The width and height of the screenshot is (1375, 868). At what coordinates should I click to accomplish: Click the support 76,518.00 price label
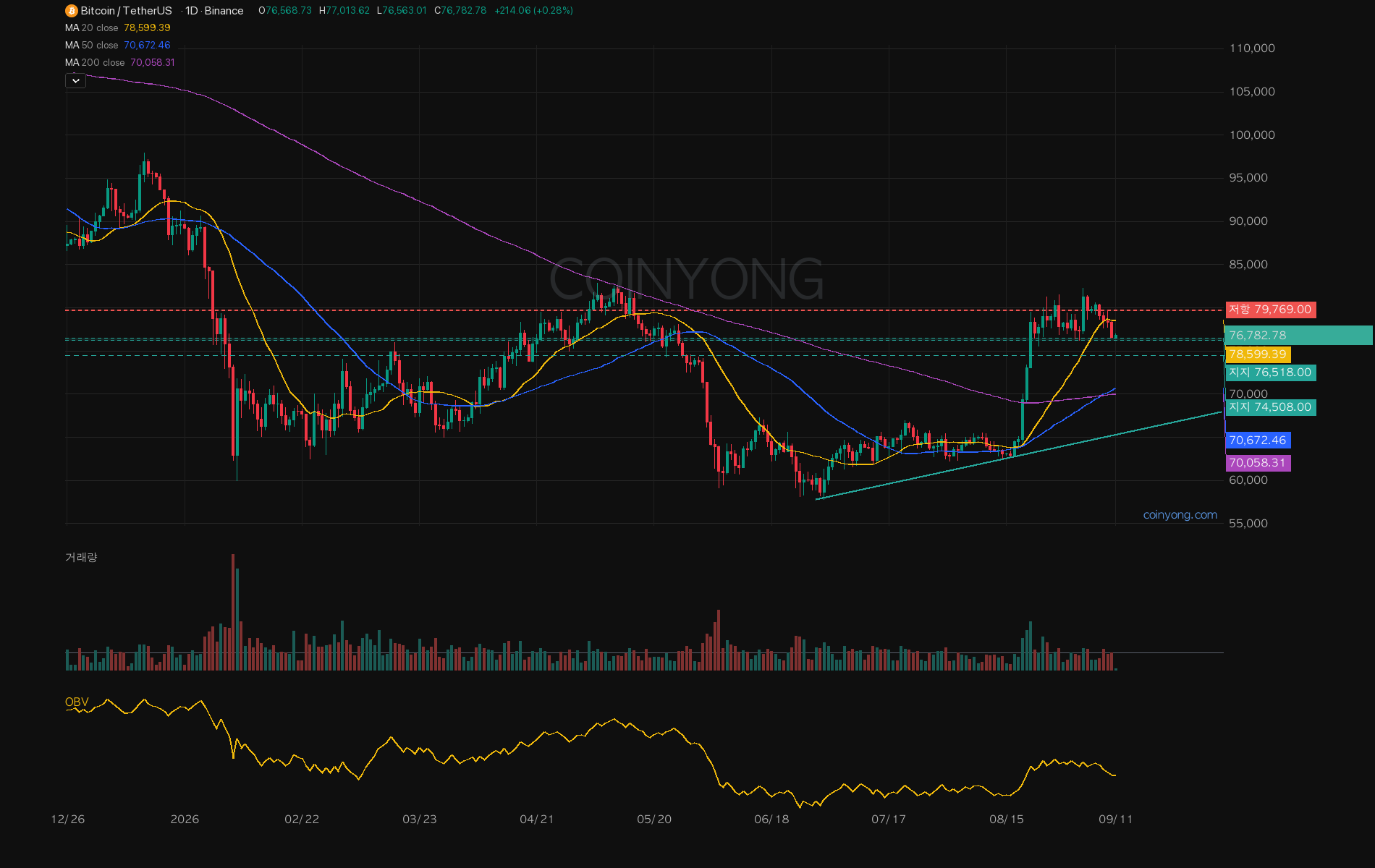pos(1270,373)
